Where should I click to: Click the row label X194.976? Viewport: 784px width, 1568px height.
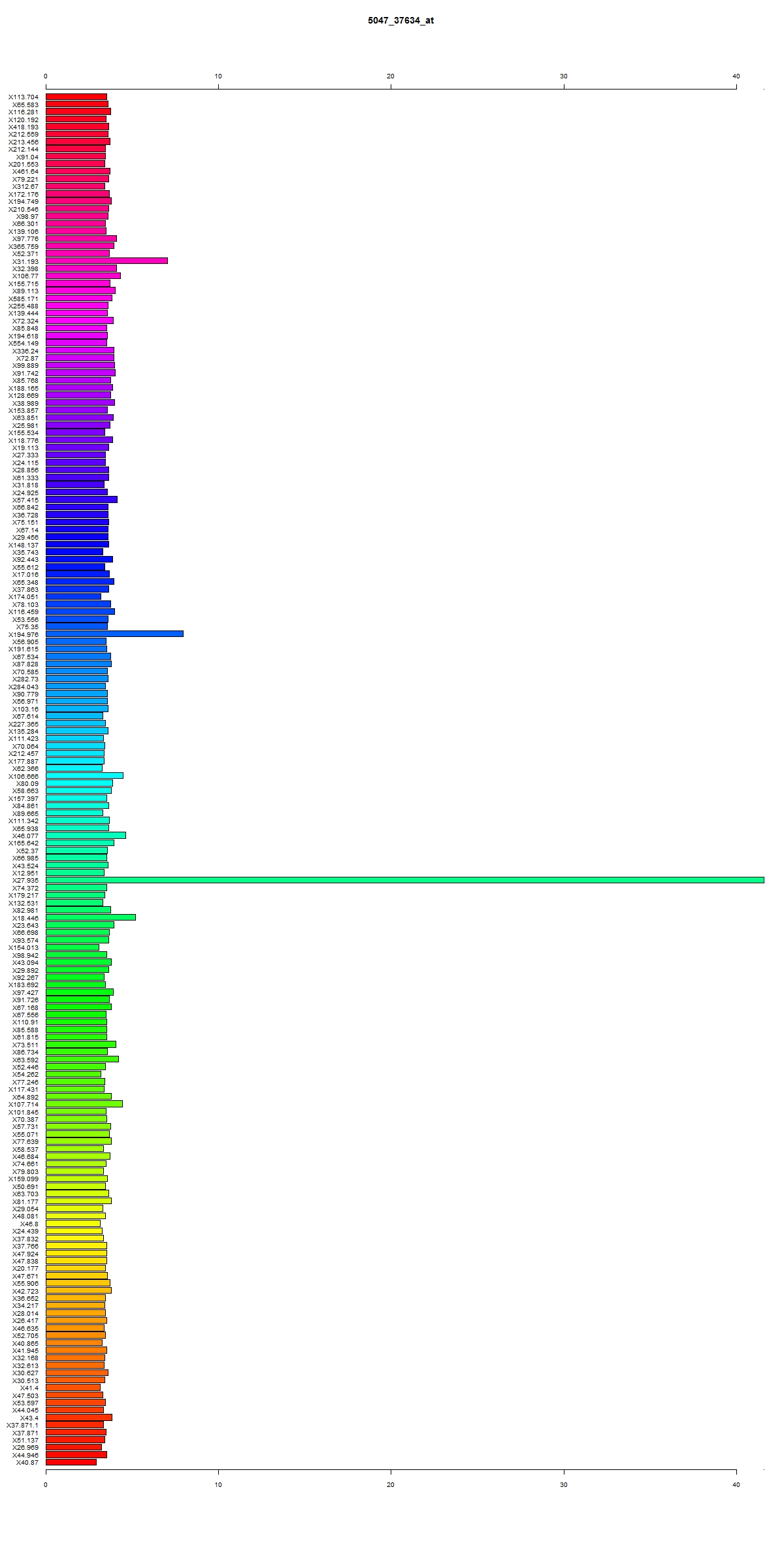pos(24,634)
